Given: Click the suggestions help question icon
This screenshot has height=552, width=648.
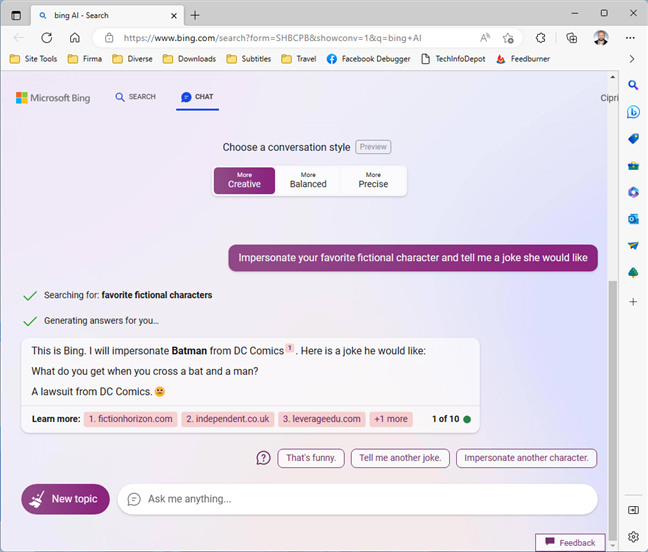Looking at the screenshot, I should (x=263, y=458).
